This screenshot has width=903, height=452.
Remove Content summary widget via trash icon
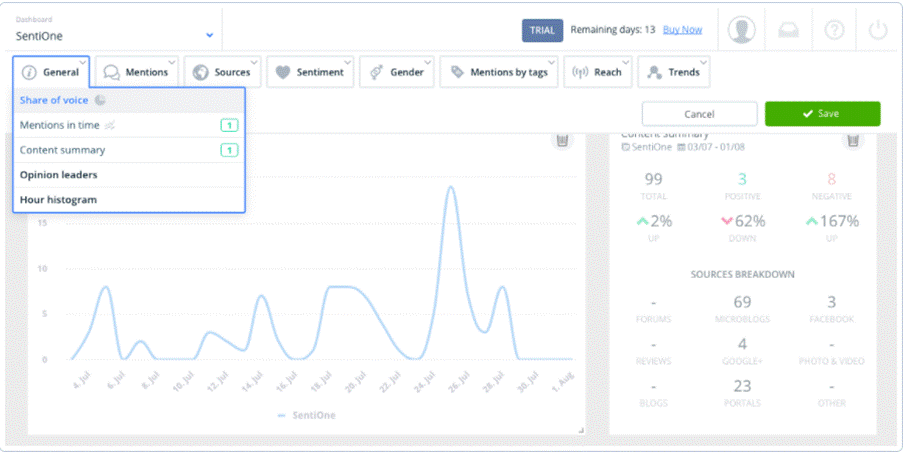[x=852, y=141]
